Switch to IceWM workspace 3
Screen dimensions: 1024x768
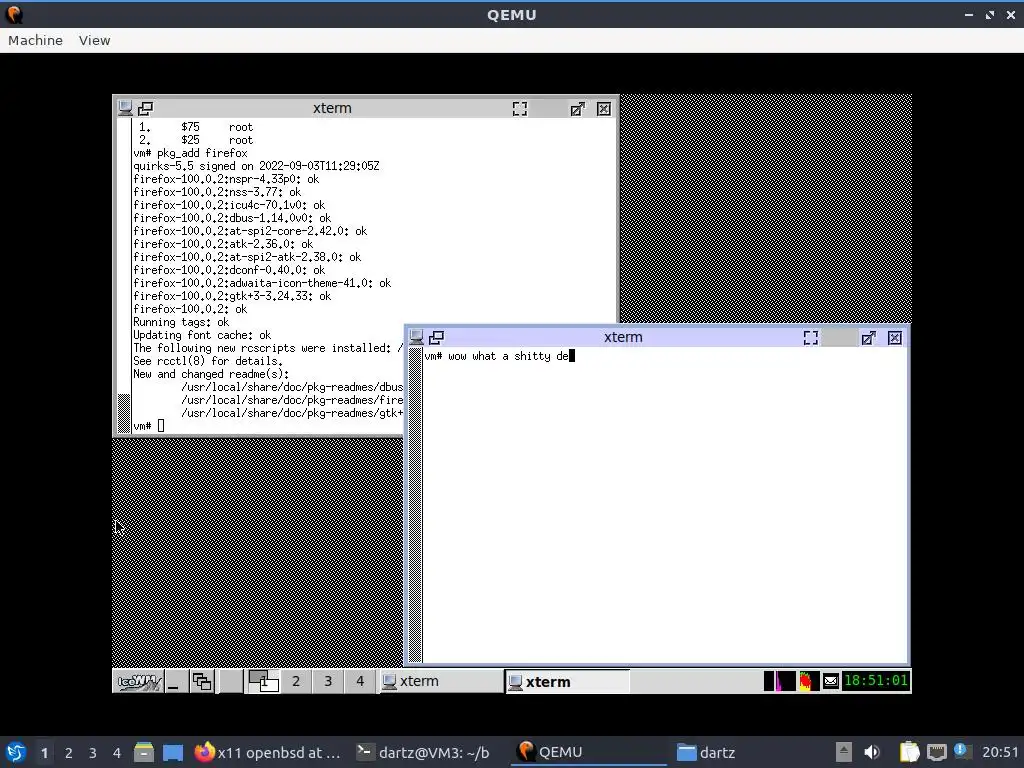[x=328, y=682]
